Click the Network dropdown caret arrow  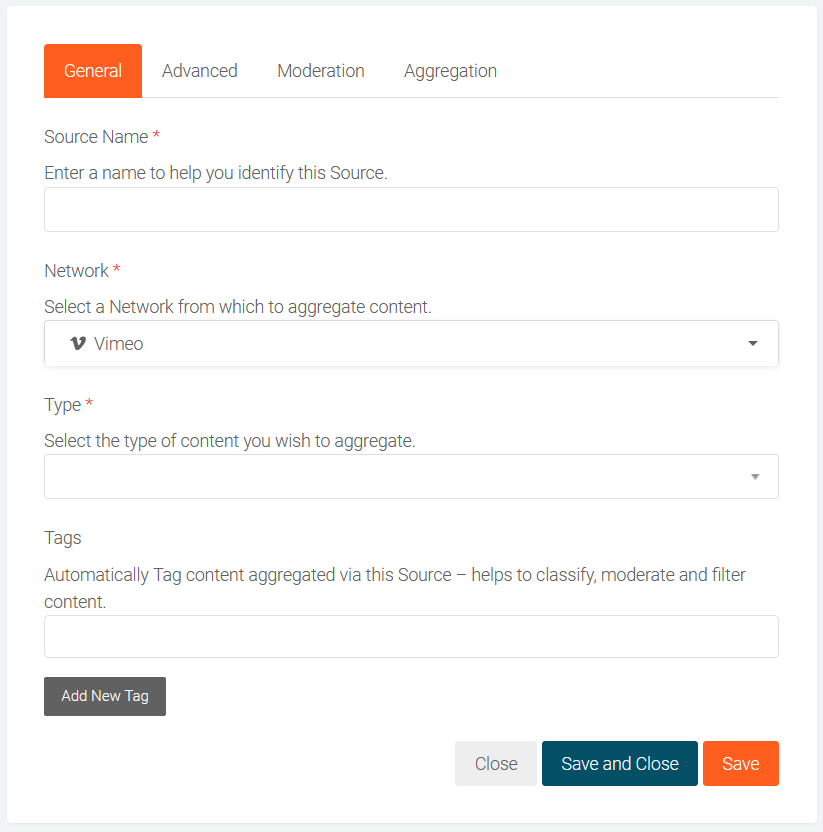click(x=753, y=343)
